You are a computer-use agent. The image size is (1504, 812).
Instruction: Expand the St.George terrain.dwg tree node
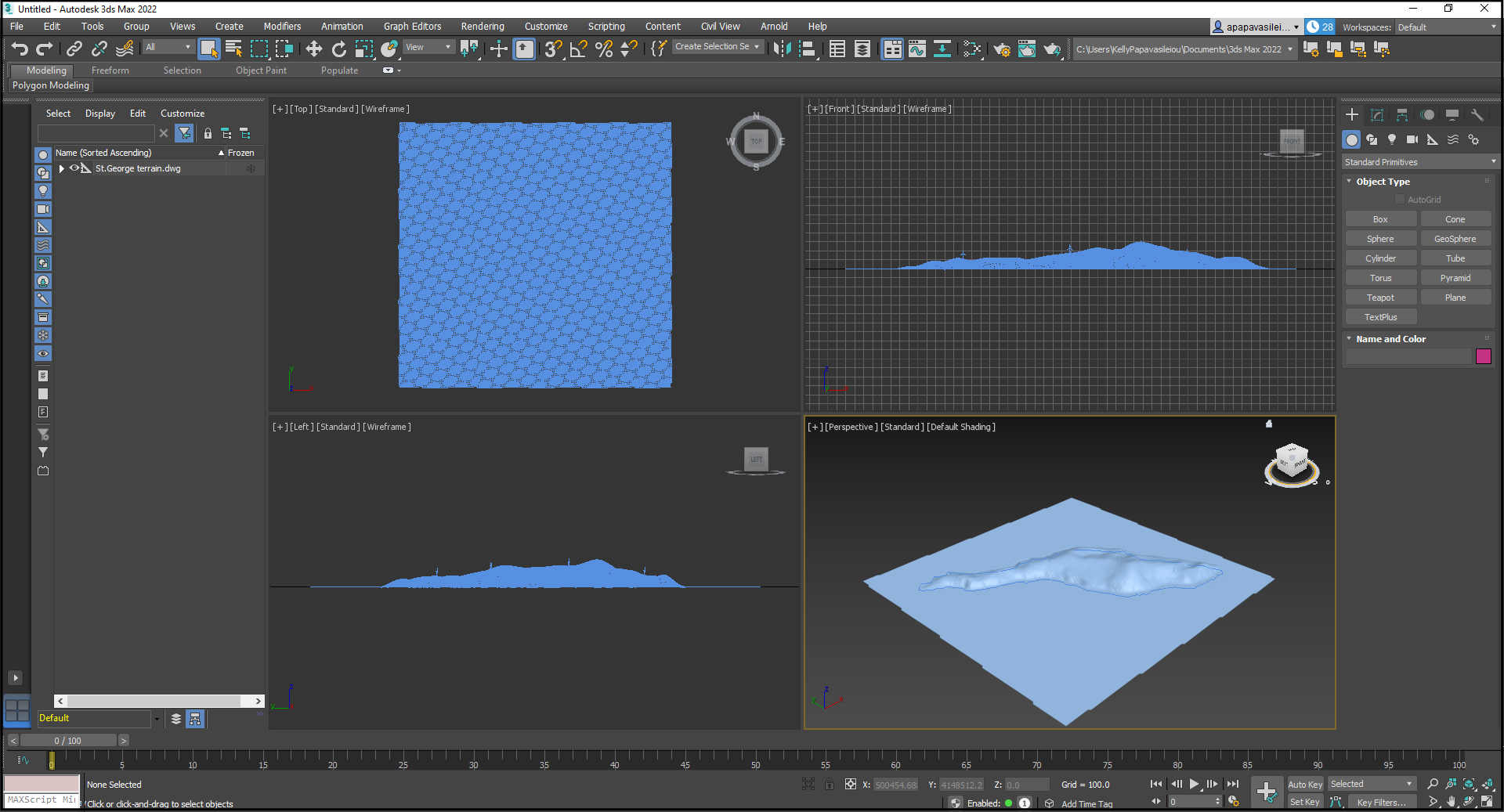point(62,168)
